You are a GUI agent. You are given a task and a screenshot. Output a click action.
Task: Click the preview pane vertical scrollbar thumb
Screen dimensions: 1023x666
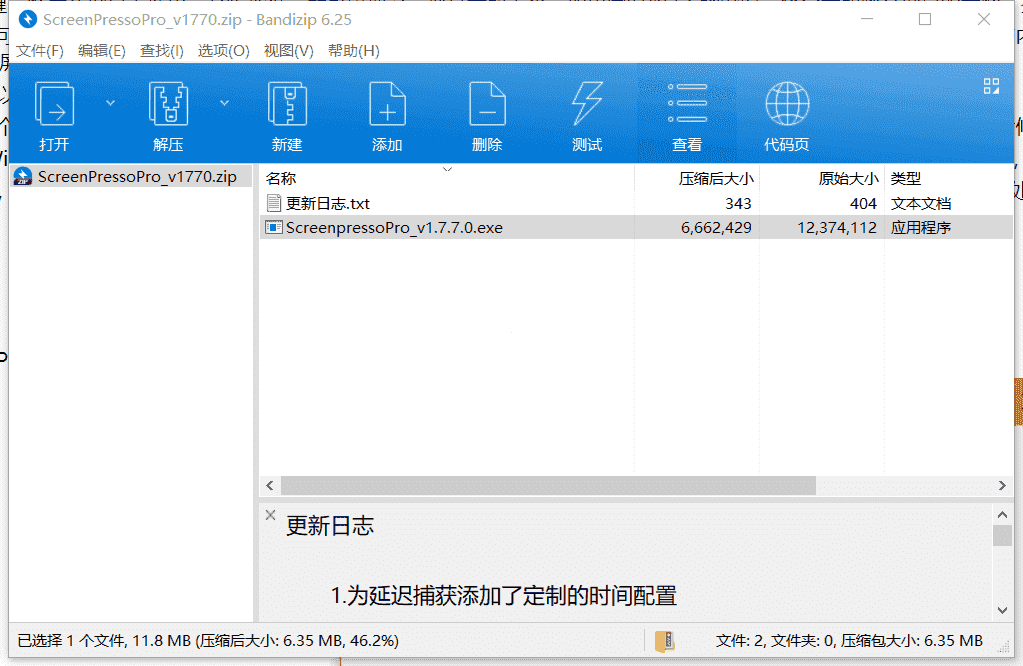(1002, 536)
